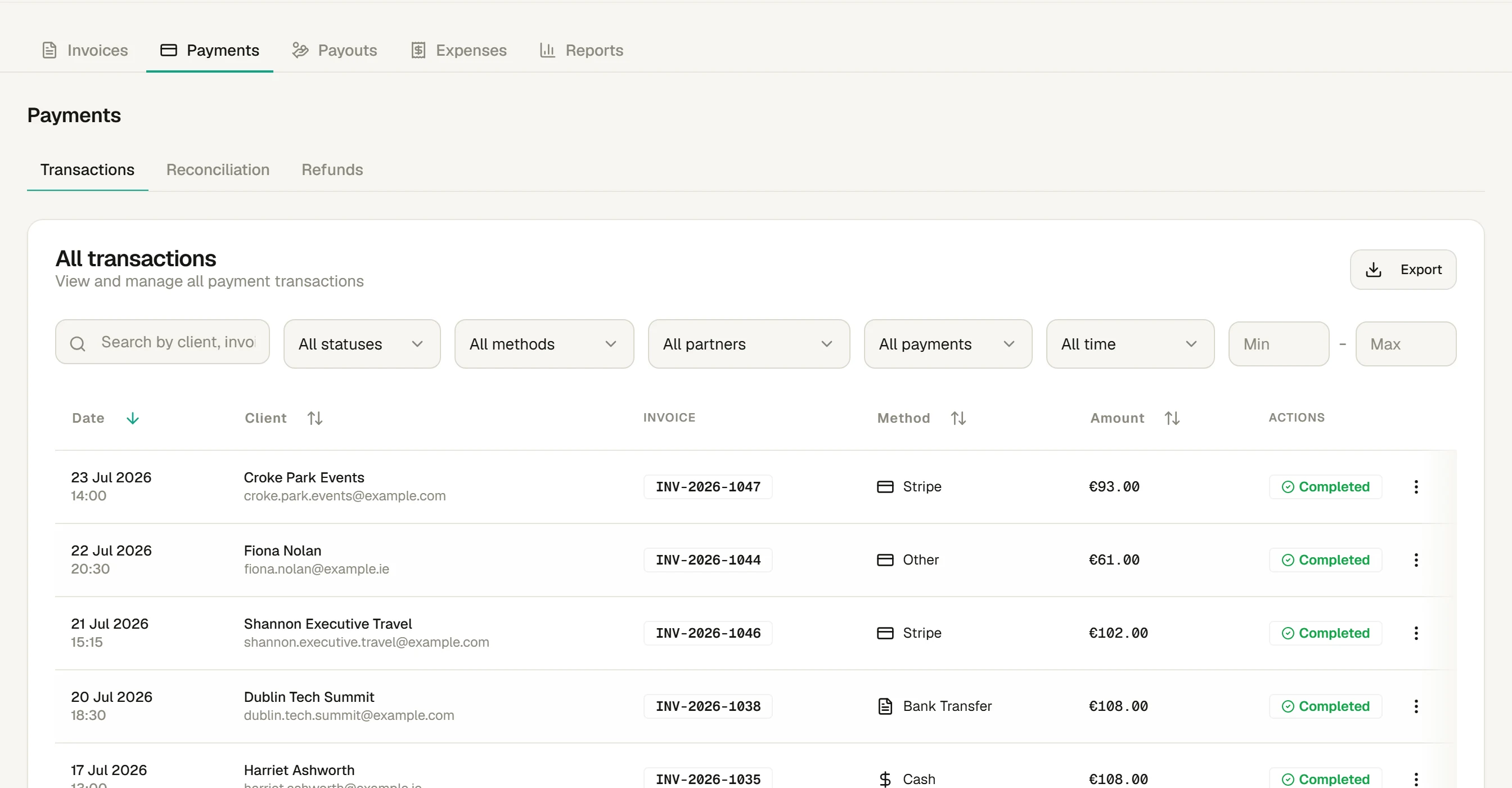Screen dimensions: 1512x788
Task: Expand the All methods dropdown
Action: [x=544, y=344]
